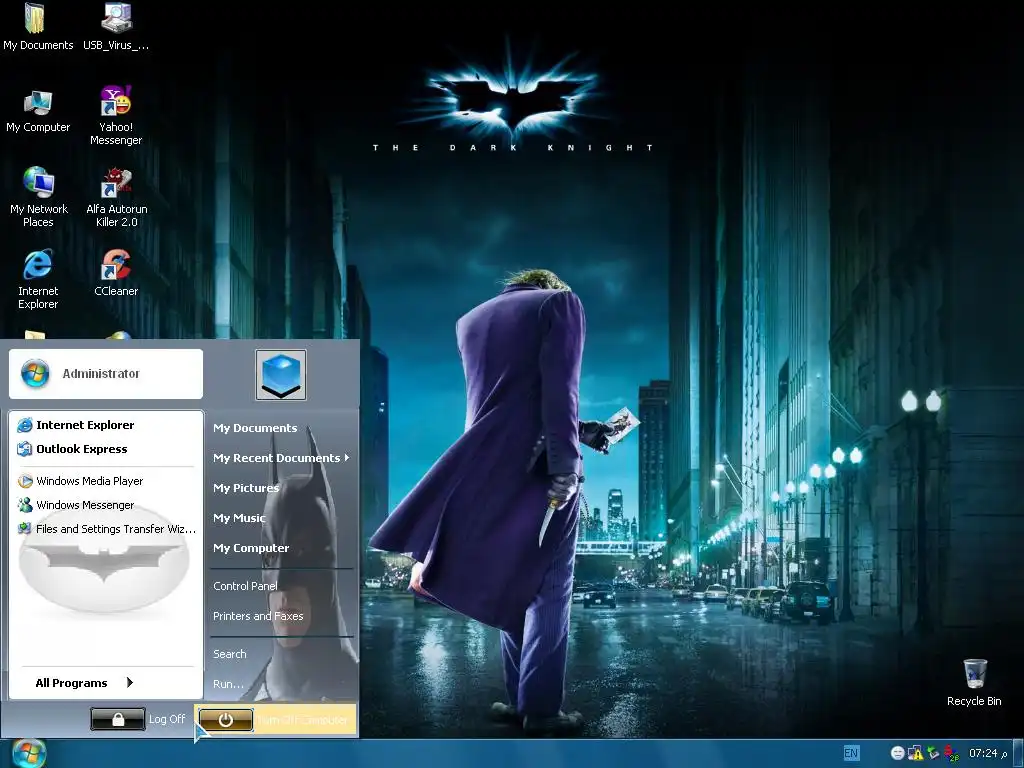Click the Windows logo beside Administrator
Viewport: 1024px width, 768px height.
tap(35, 374)
